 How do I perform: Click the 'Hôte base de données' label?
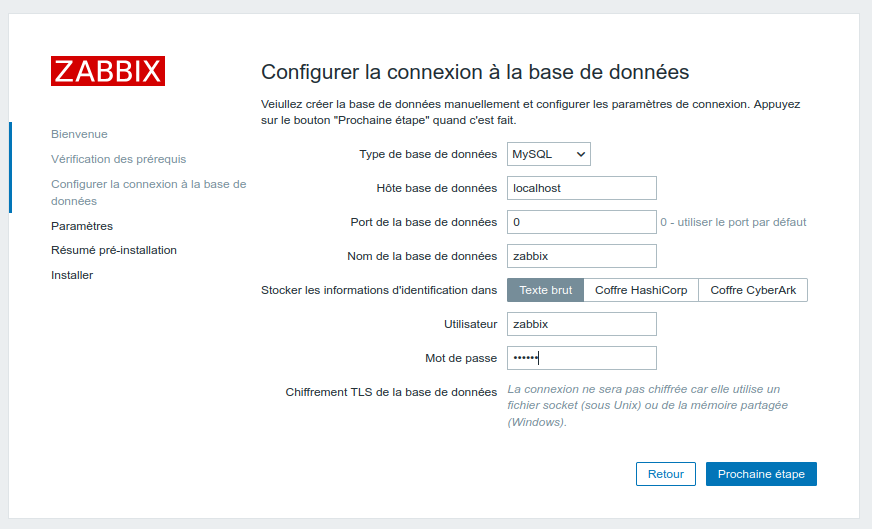(437, 188)
